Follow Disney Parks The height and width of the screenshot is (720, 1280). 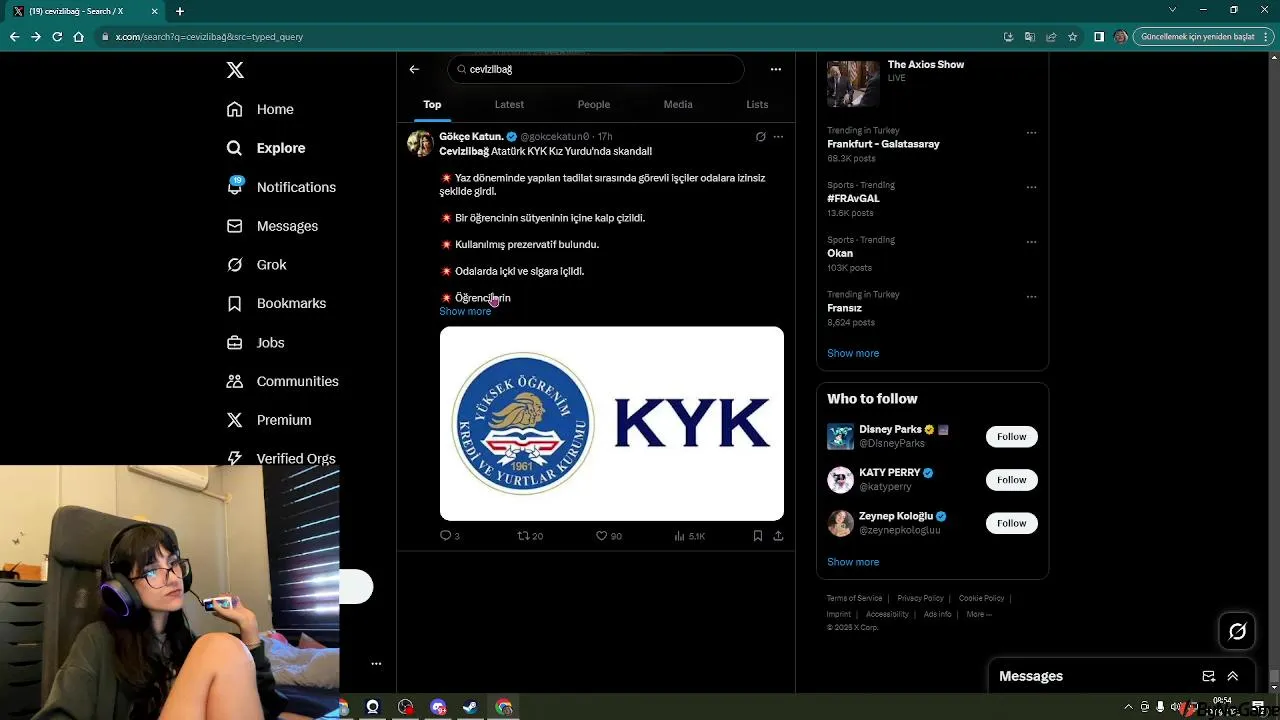click(1011, 436)
